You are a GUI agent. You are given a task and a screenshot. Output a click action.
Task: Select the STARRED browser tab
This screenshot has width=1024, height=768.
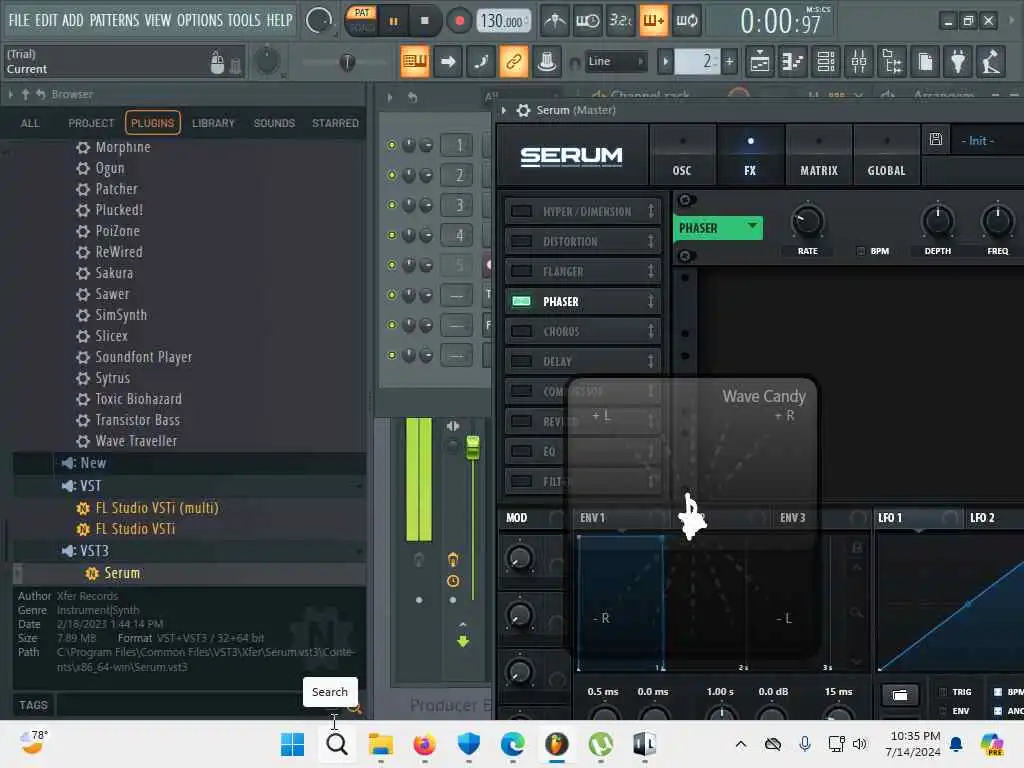click(335, 123)
